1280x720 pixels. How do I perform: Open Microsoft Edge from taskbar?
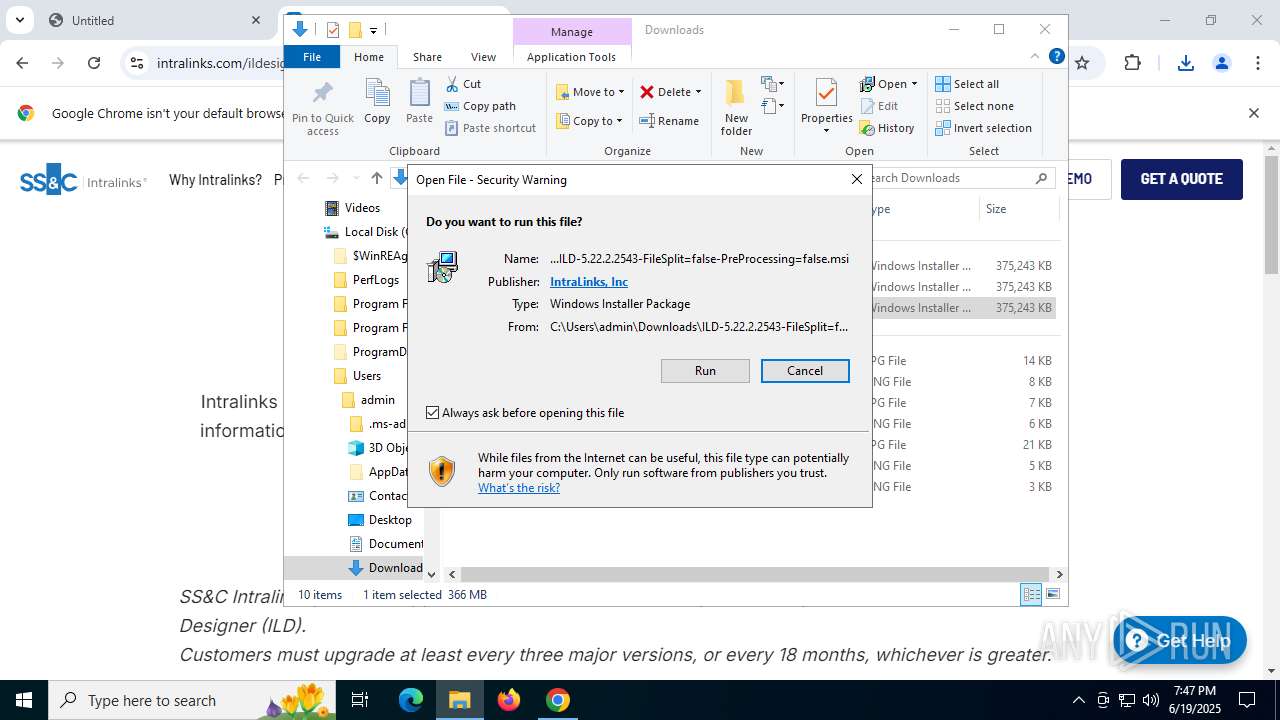[x=411, y=700]
